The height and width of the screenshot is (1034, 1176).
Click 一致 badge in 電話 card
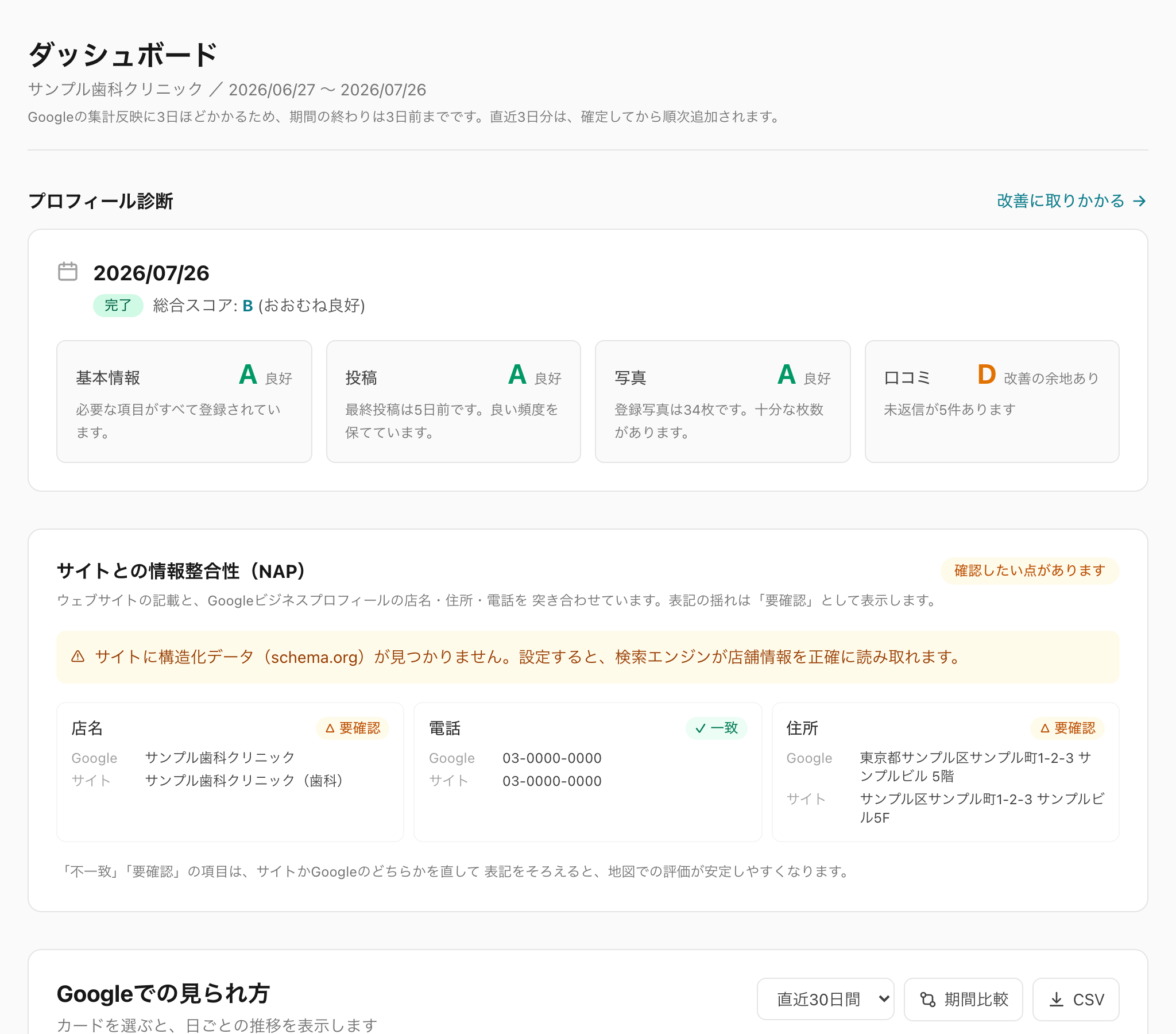[716, 728]
